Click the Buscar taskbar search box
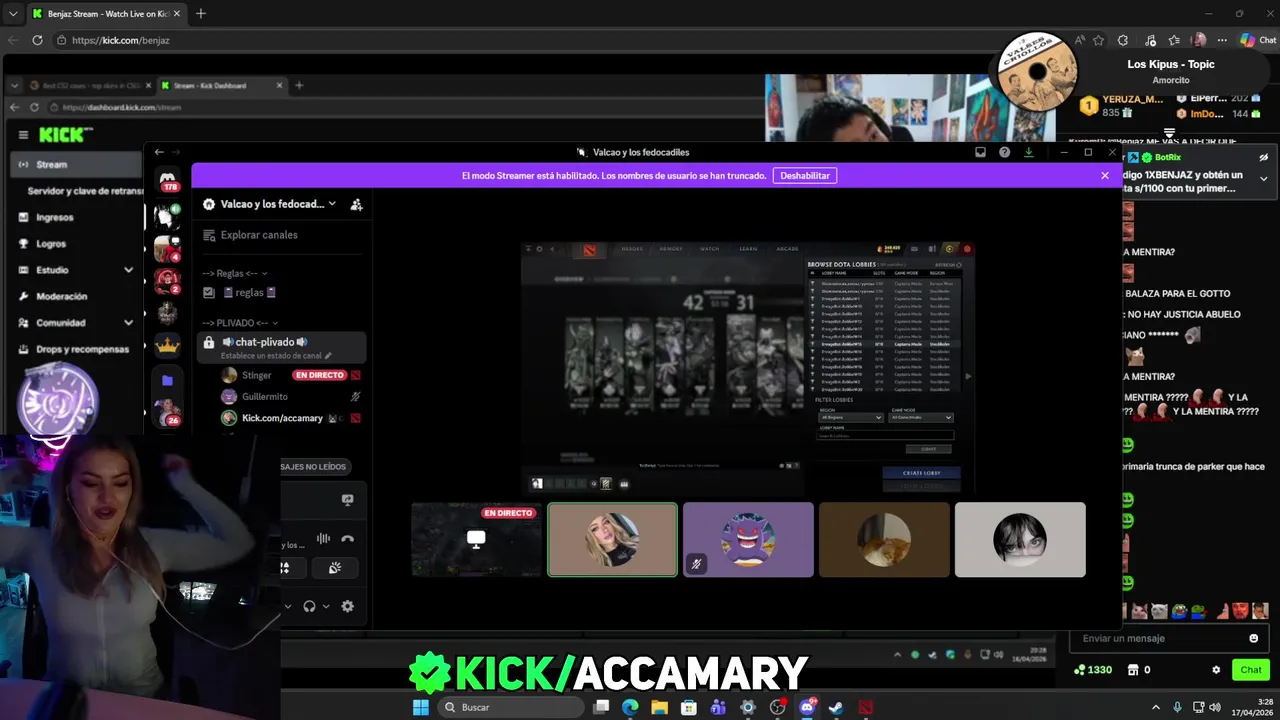The width and height of the screenshot is (1280, 720). [510, 707]
